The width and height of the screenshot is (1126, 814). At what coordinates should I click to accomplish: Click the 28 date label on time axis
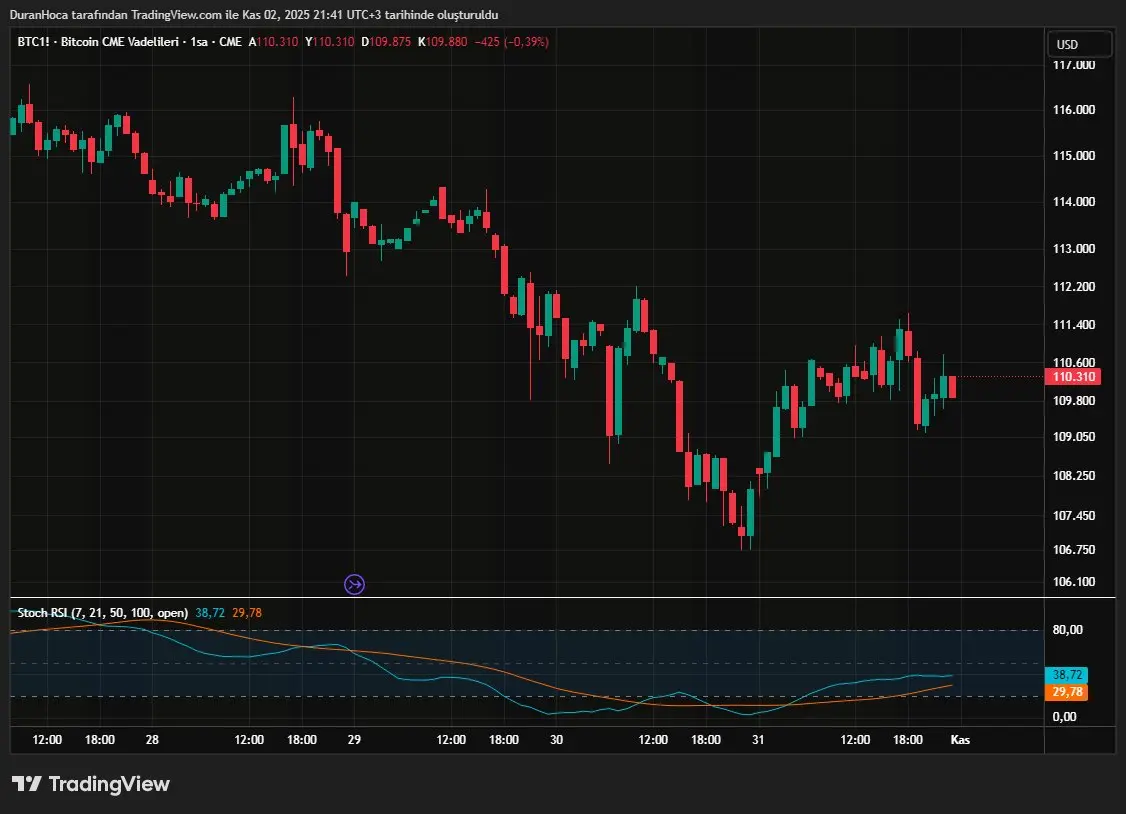(x=152, y=739)
